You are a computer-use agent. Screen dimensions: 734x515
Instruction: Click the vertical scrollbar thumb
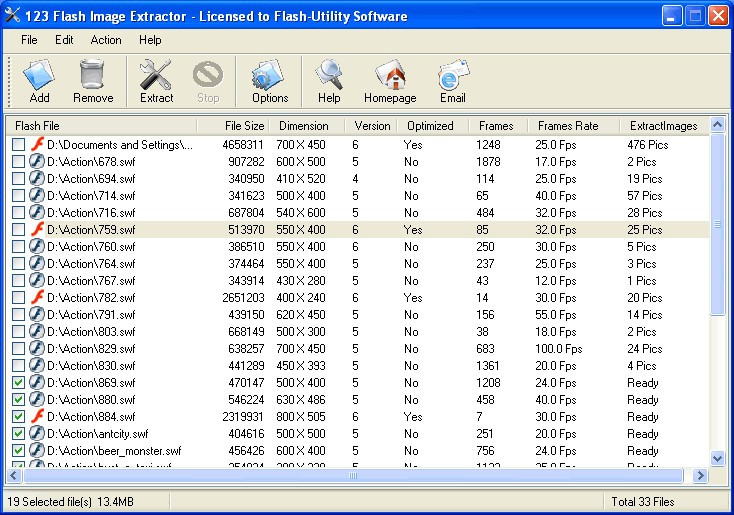click(x=717, y=224)
